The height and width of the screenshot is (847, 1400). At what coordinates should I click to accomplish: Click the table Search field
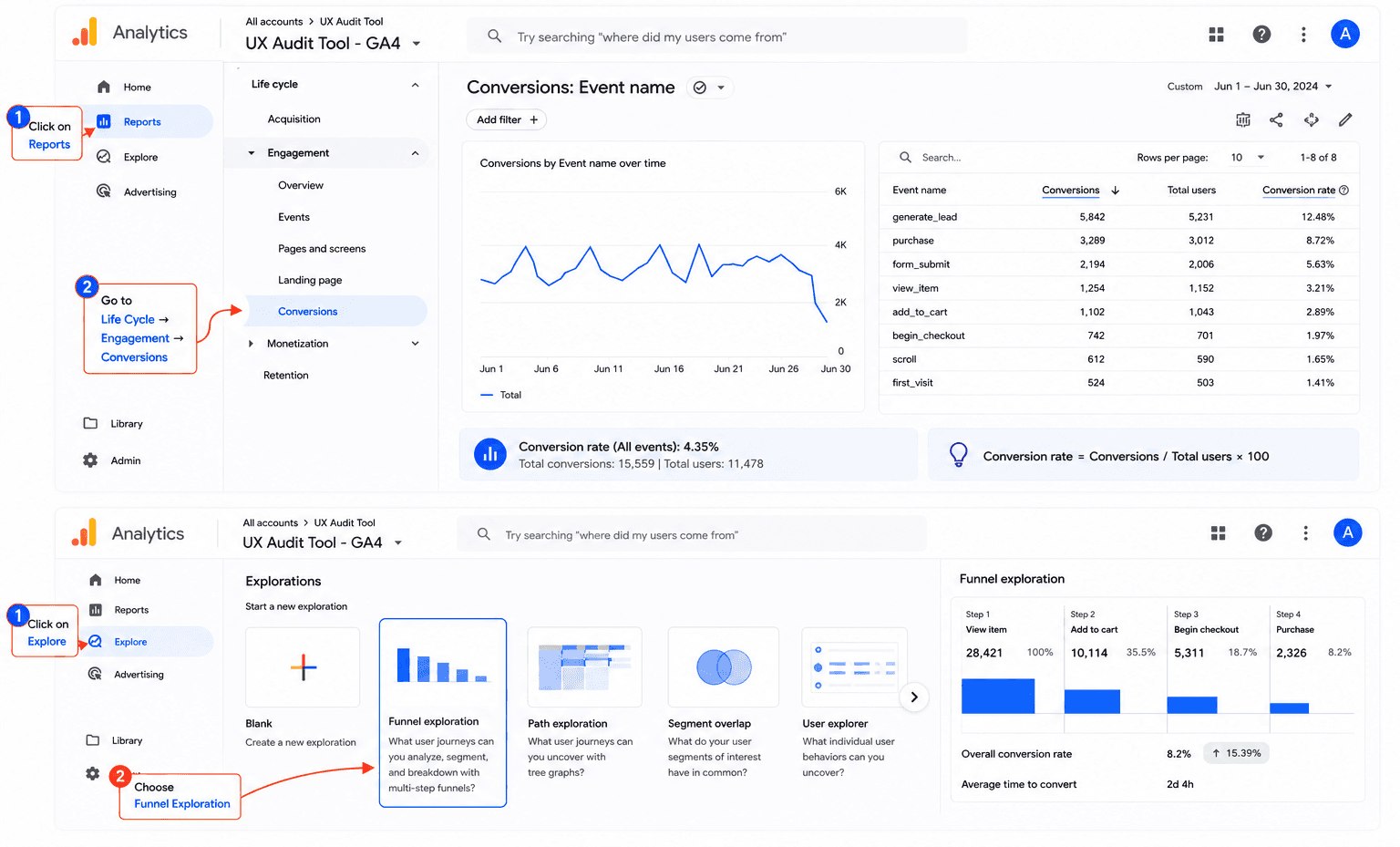1003,158
